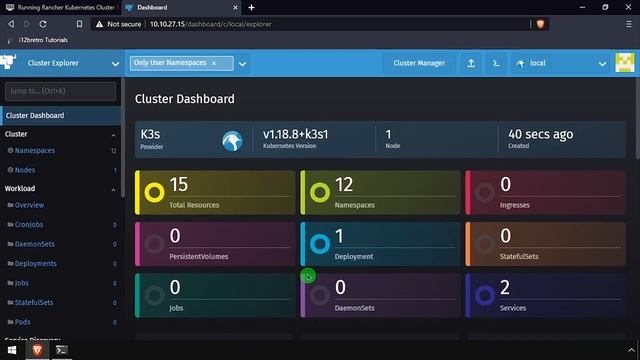Click the 1 Deployment card
Image resolution: width=640 pixels, height=360 pixels.
pos(380,244)
